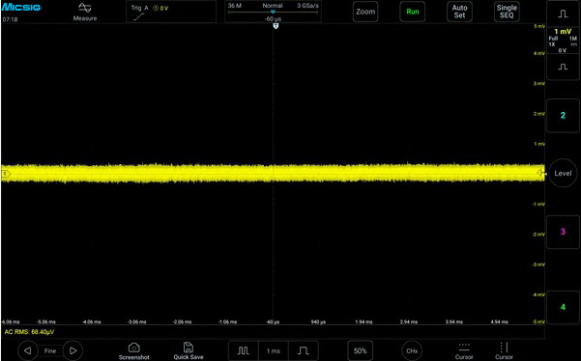Decrease timebase with multi-pulse icon
581x361 pixels.
tap(243, 351)
